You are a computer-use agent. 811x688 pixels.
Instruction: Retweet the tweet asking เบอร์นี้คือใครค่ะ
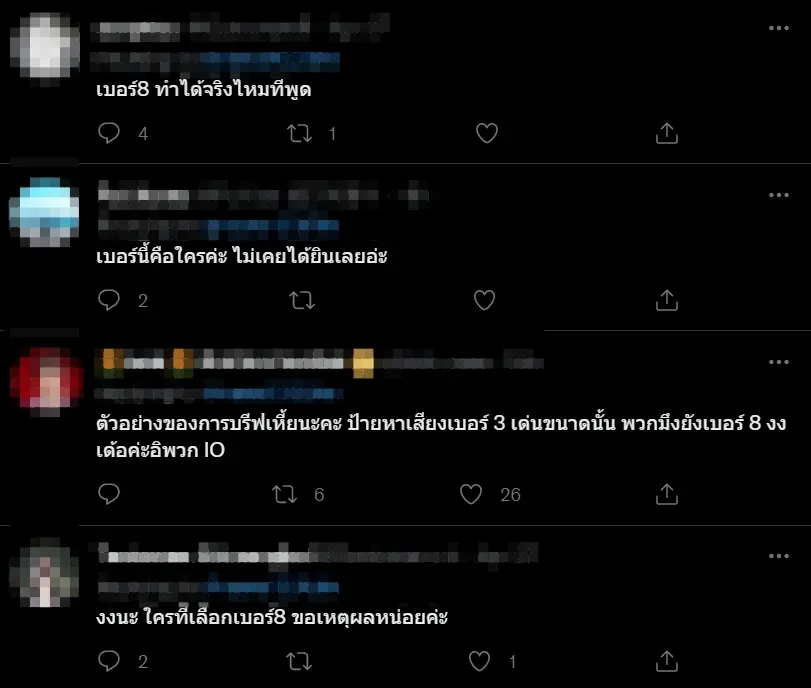coord(302,300)
